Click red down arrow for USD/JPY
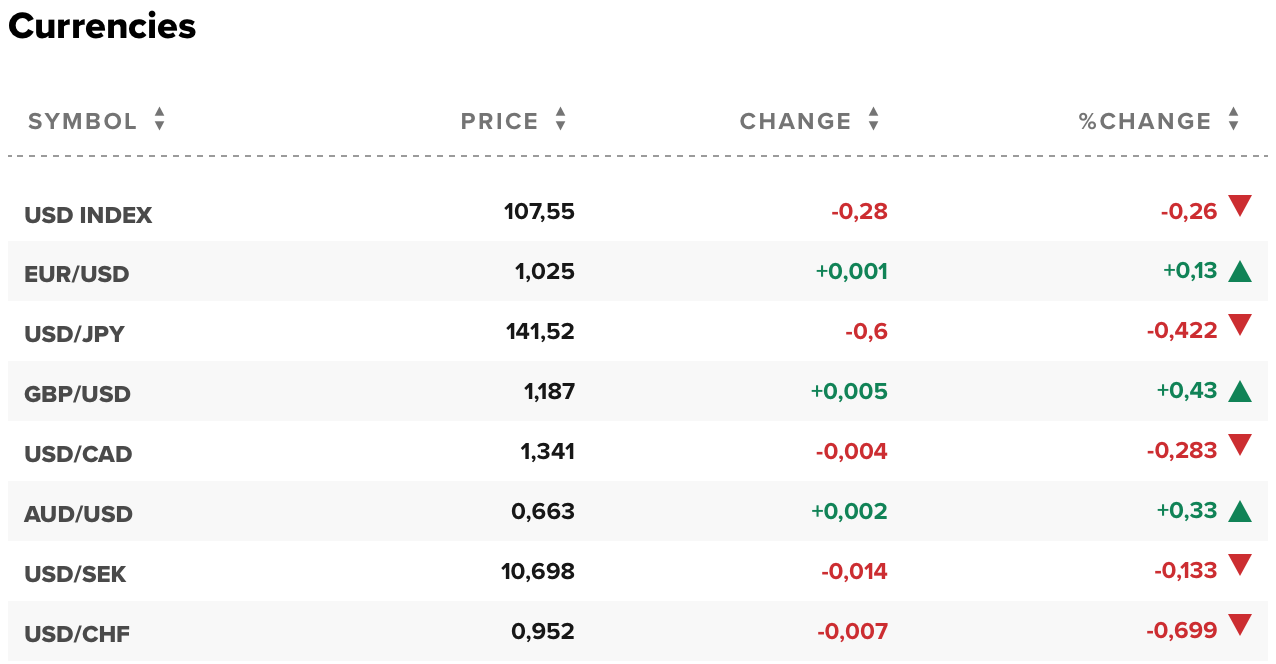This screenshot has height=664, width=1276. click(x=1240, y=325)
